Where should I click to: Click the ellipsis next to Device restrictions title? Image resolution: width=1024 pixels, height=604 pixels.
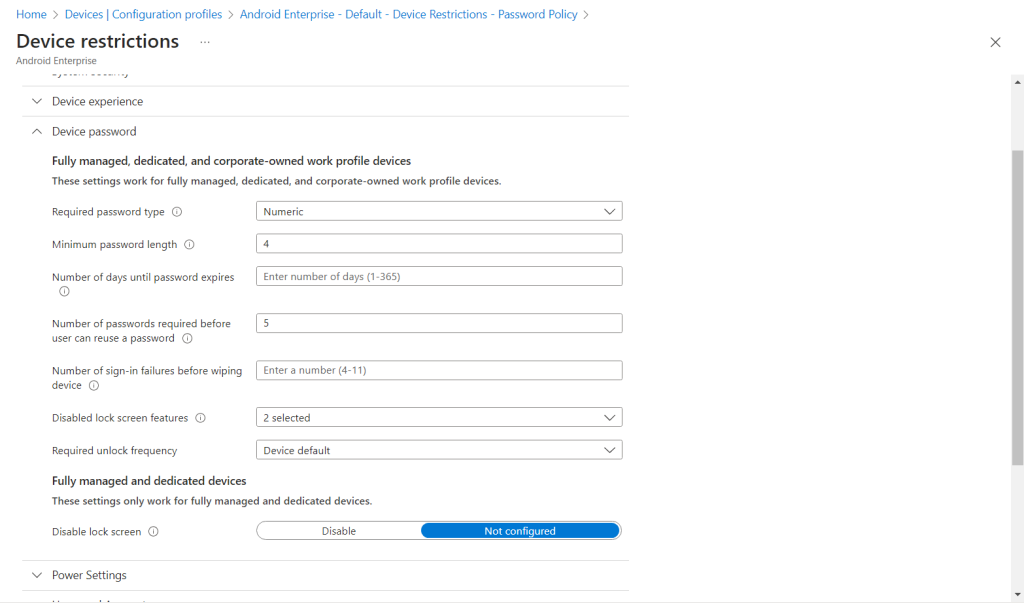click(x=204, y=42)
